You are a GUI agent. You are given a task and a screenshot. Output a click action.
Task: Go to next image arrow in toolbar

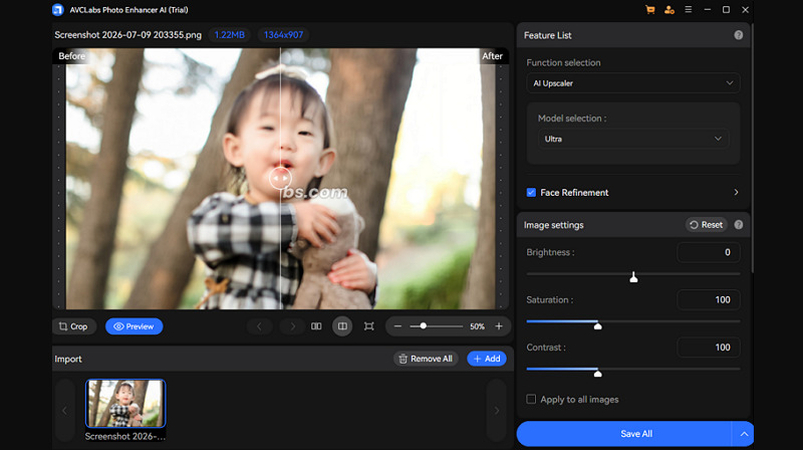292,326
